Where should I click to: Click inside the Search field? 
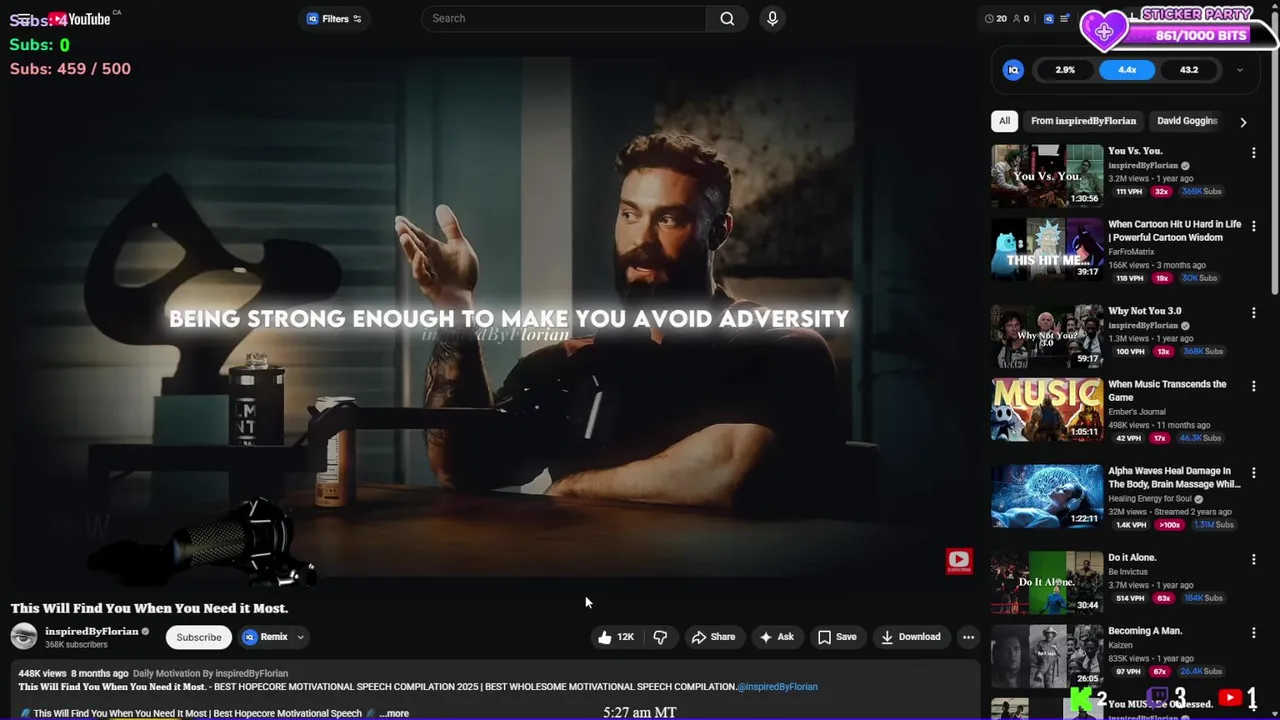click(x=563, y=18)
